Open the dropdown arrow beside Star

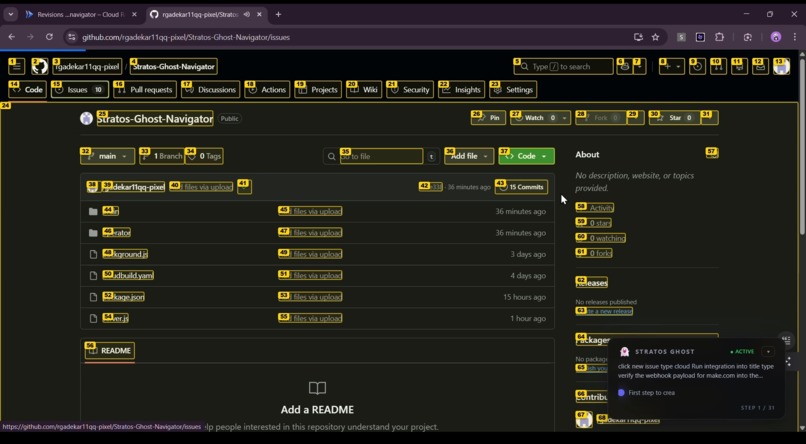coord(710,118)
